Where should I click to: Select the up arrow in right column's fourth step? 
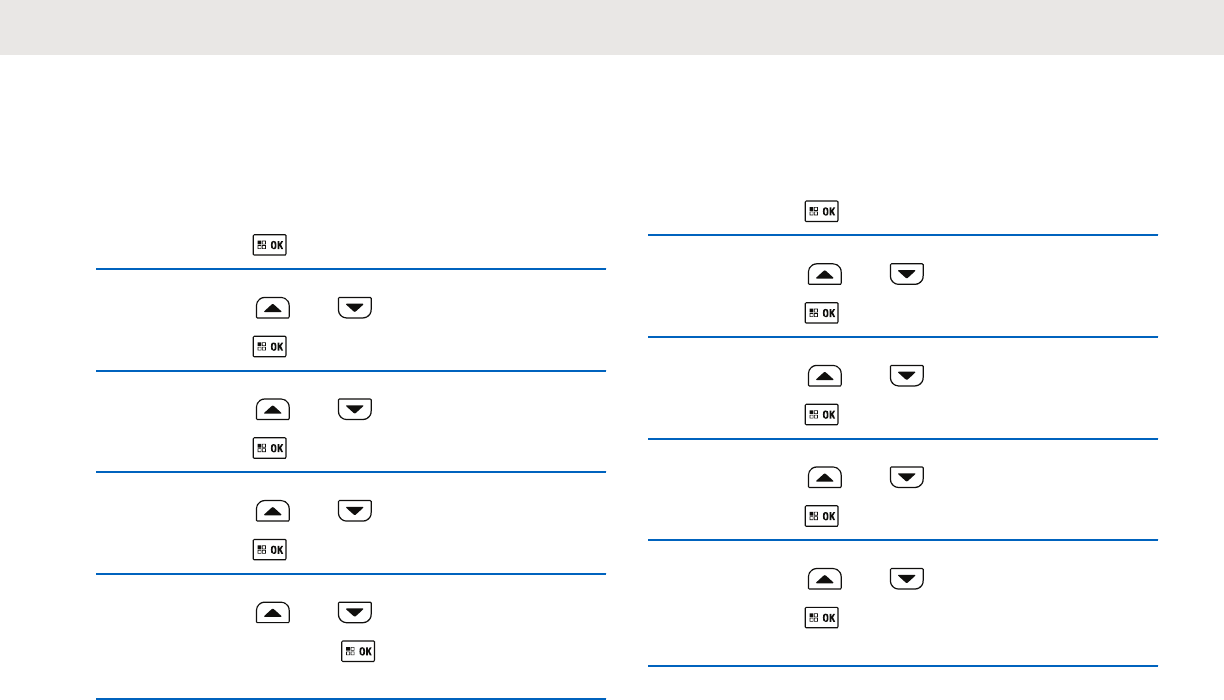tap(825, 478)
